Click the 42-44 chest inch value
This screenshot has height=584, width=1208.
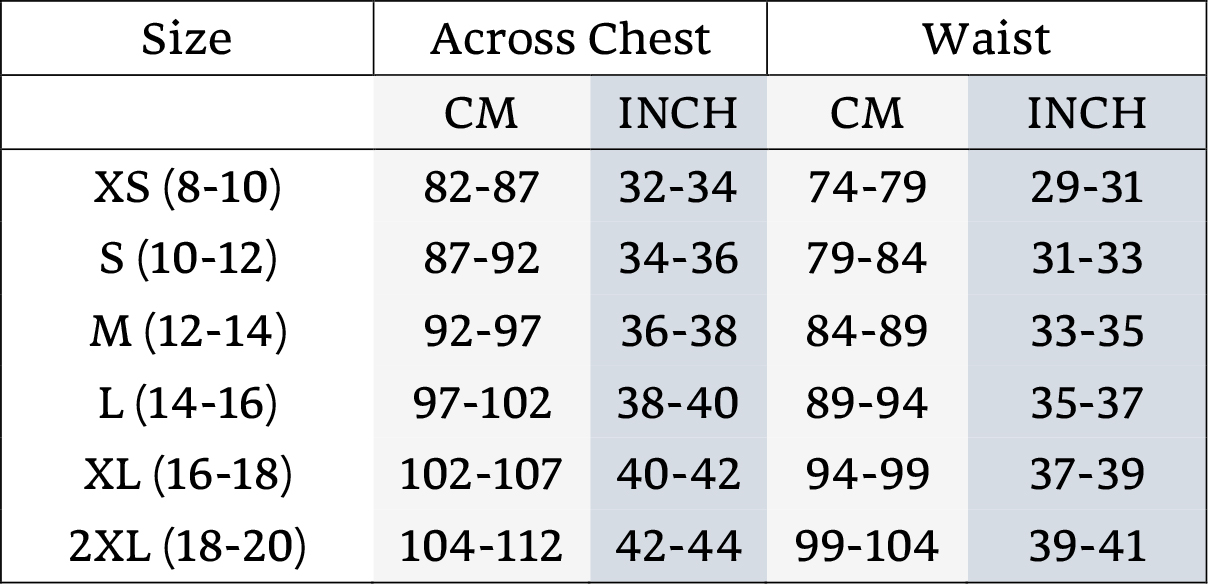point(678,546)
